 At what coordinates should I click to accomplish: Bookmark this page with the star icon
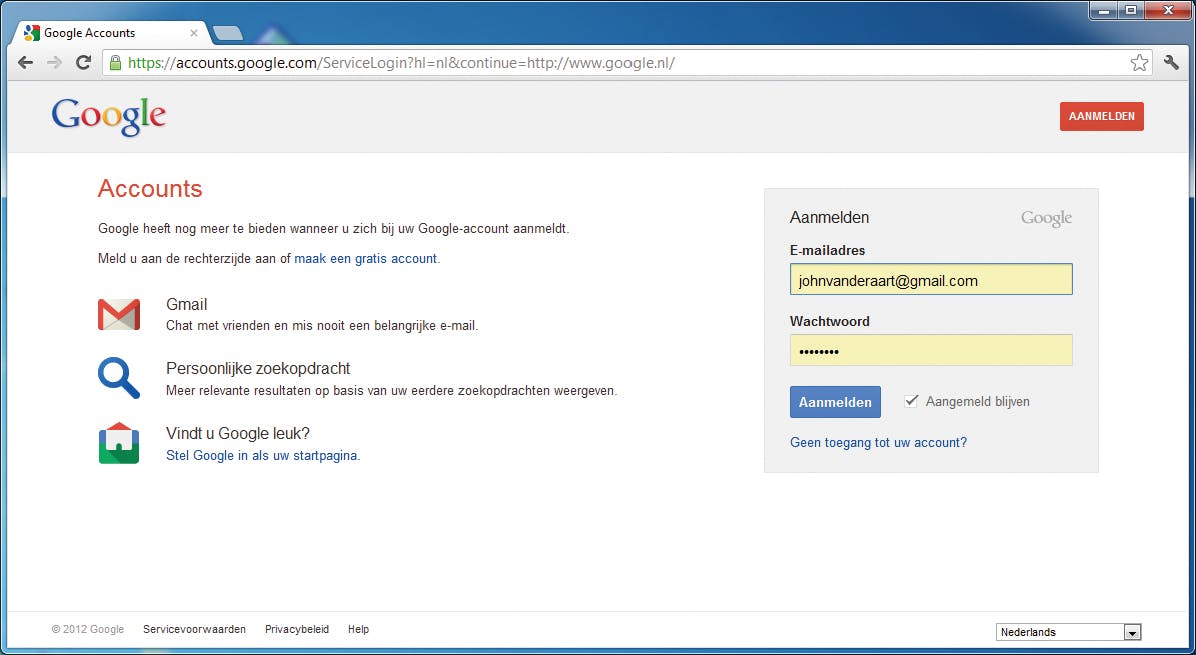click(1139, 63)
